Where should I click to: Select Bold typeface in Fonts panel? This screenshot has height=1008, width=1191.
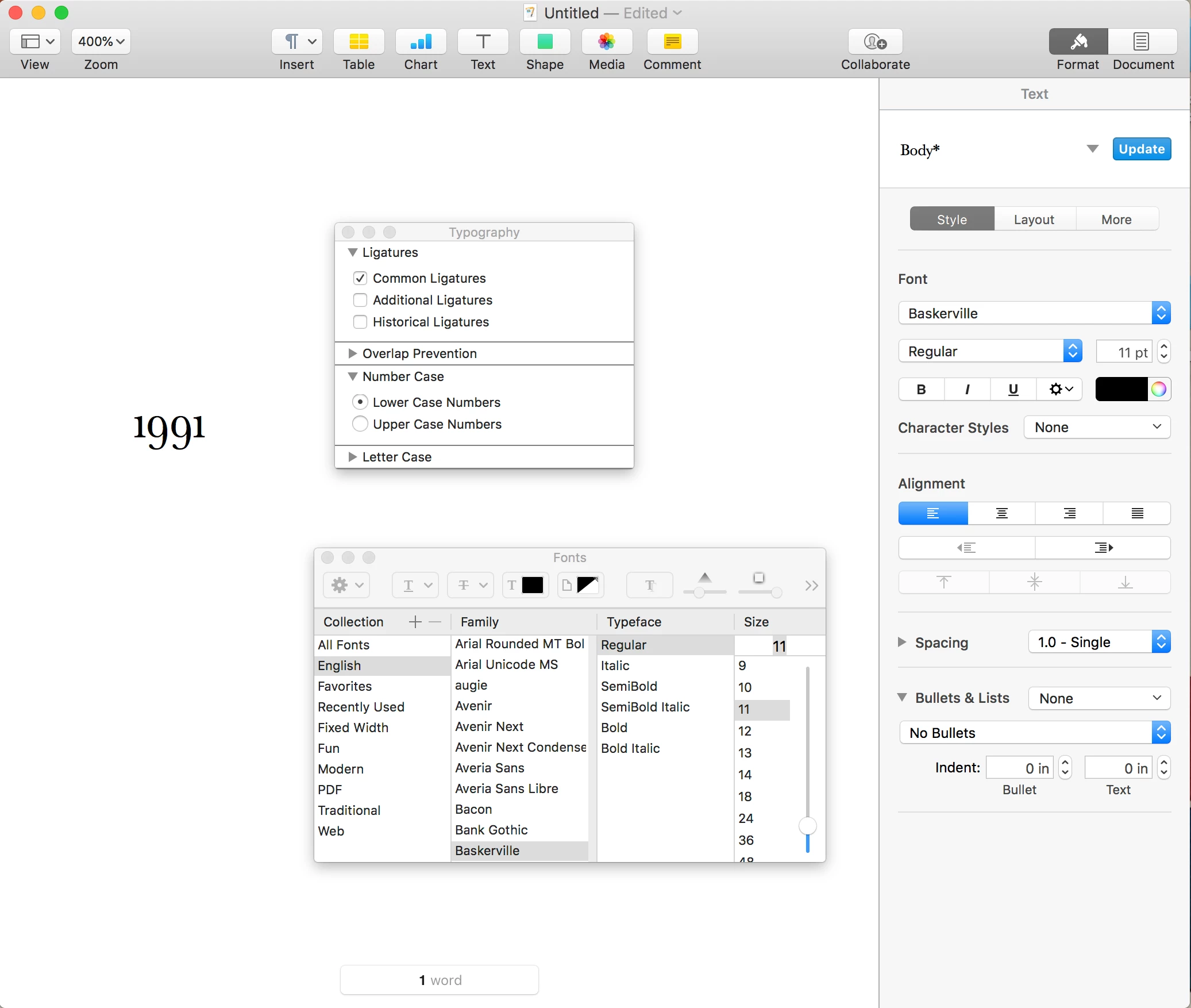pyautogui.click(x=614, y=728)
